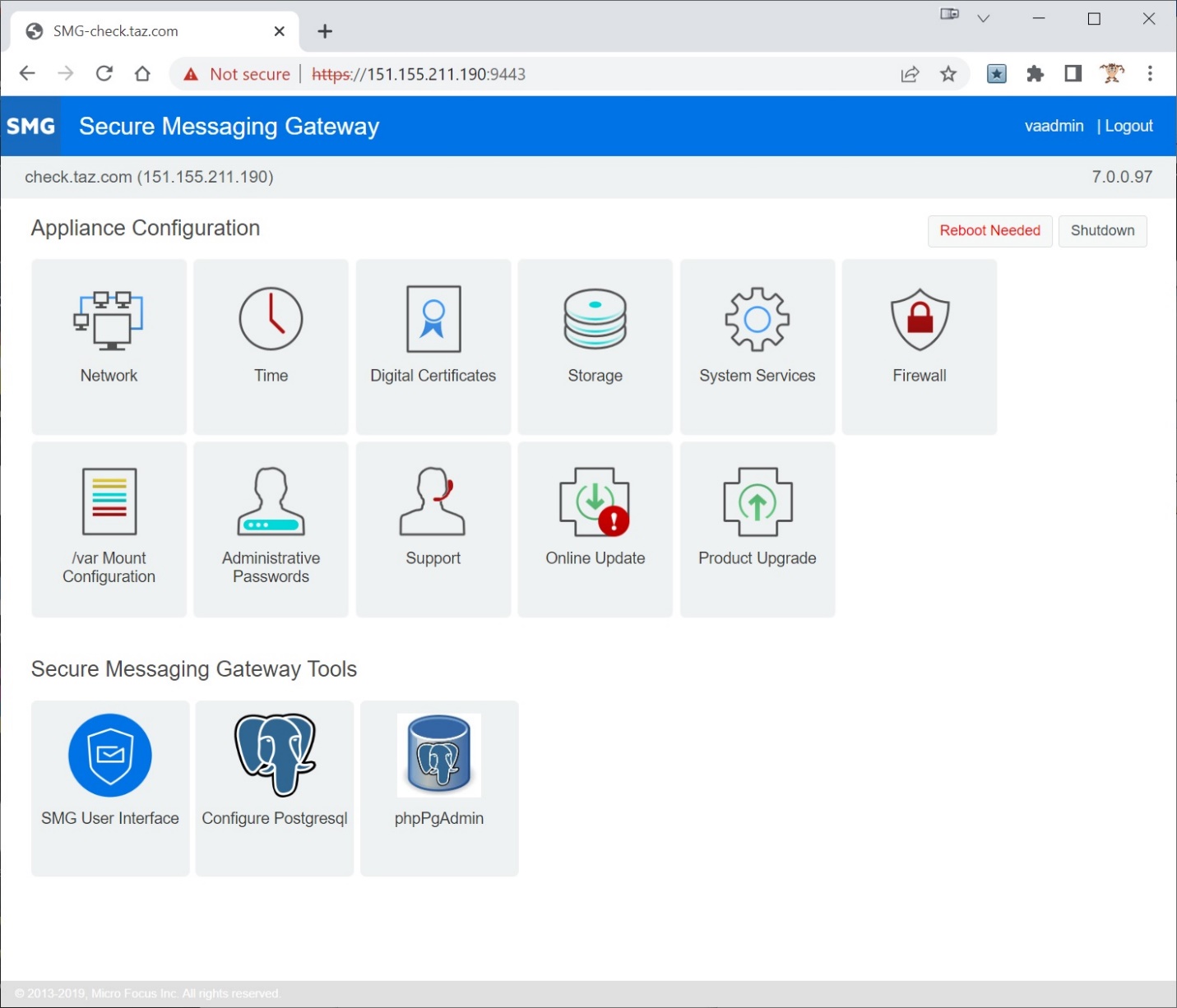The height and width of the screenshot is (1008, 1177).
Task: Open the Storage disk icon
Action: pyautogui.click(x=595, y=319)
